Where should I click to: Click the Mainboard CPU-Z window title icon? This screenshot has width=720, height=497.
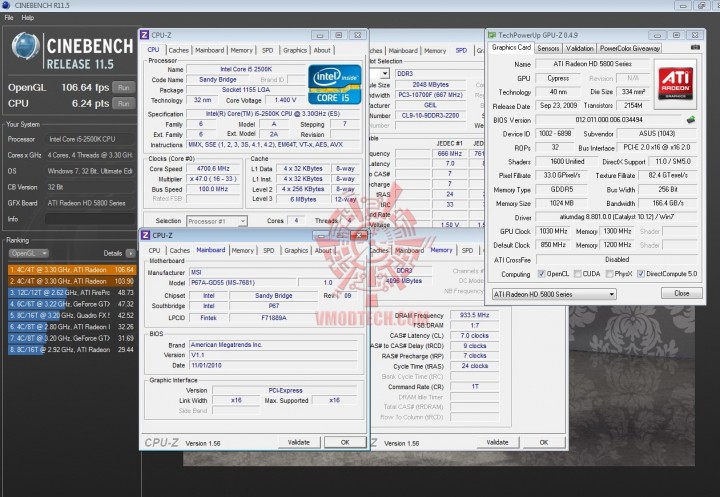point(146,235)
